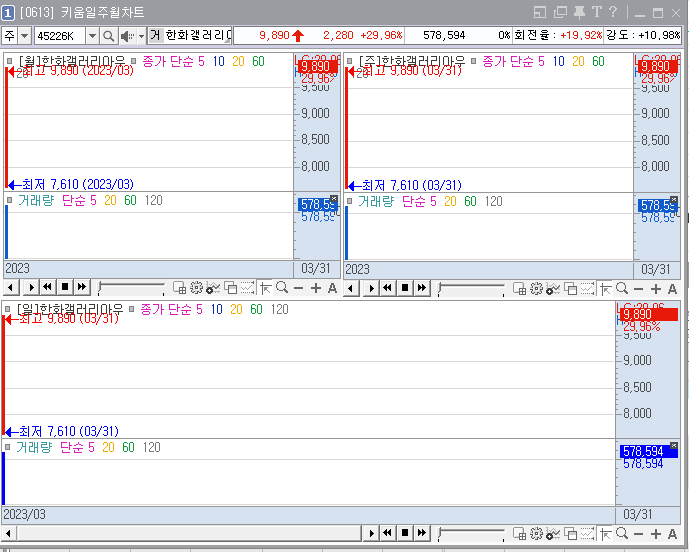This screenshot has height=552, width=689.
Task: Click the monthly chart zoom slider
Action: 131,288
